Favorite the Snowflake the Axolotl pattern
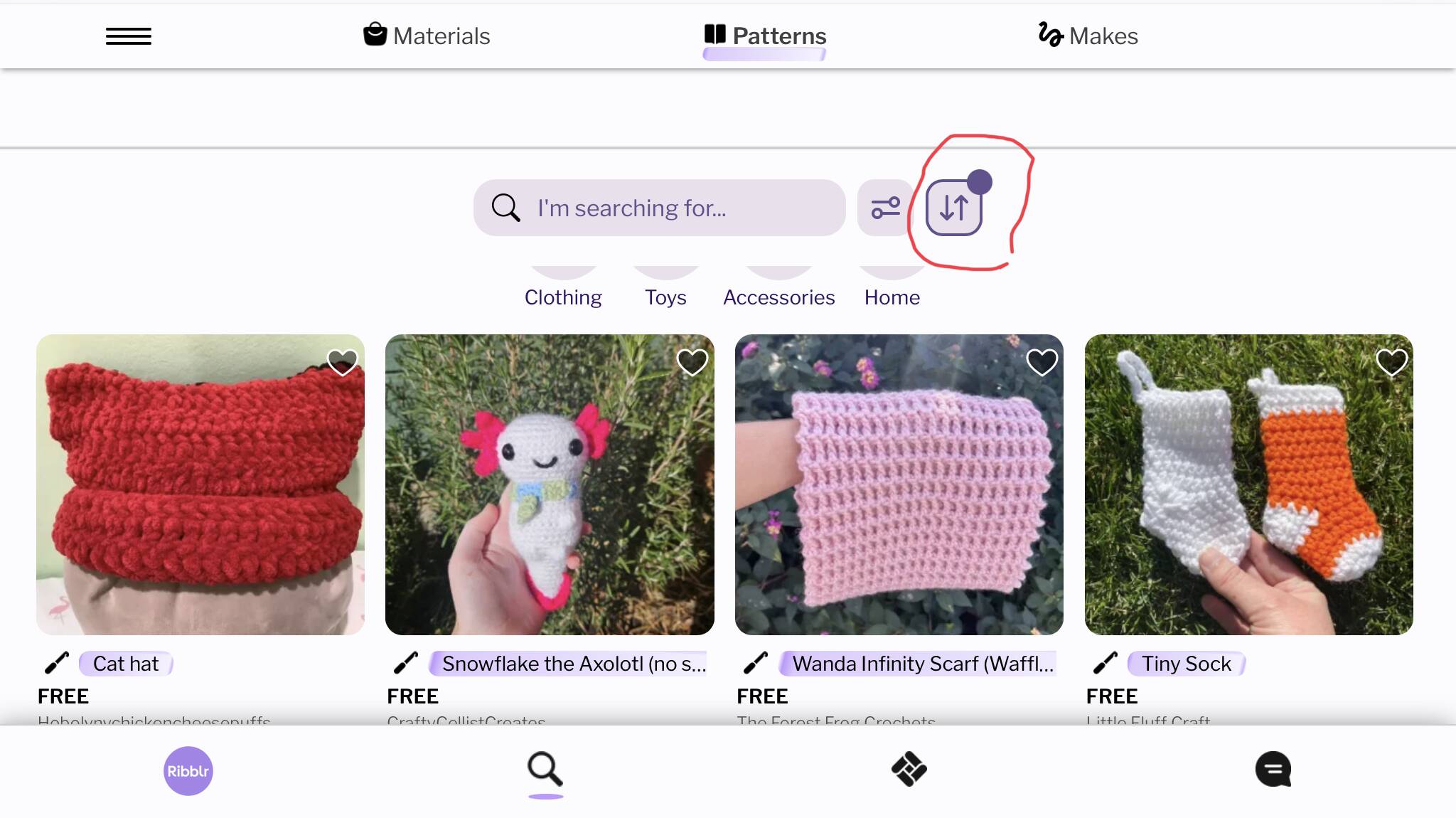 point(692,362)
